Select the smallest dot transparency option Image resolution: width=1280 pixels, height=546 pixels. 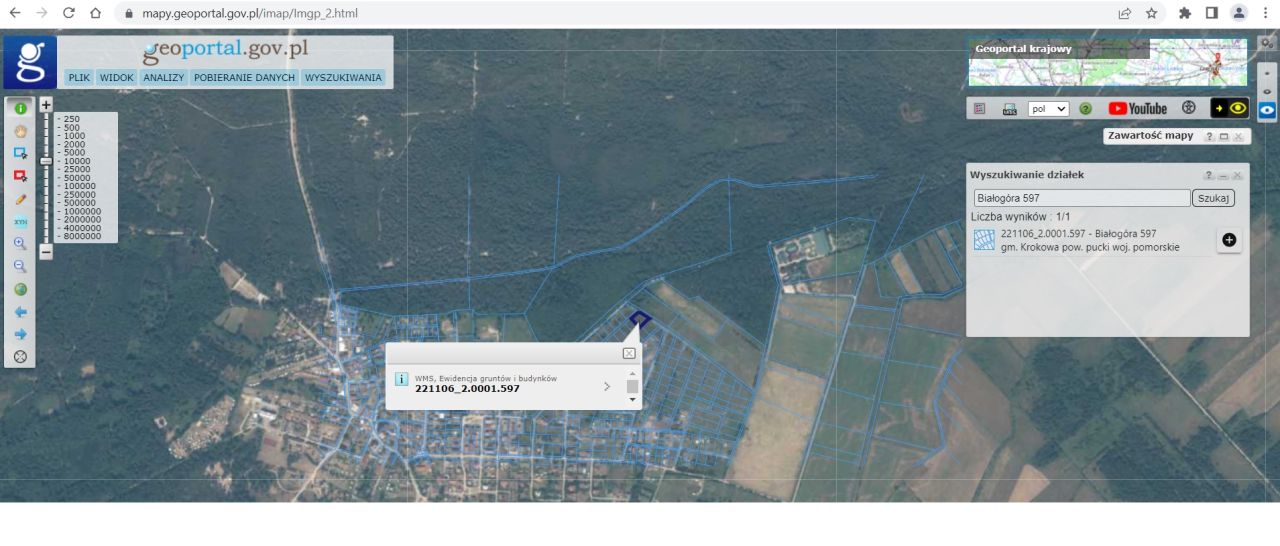click(x=1267, y=74)
